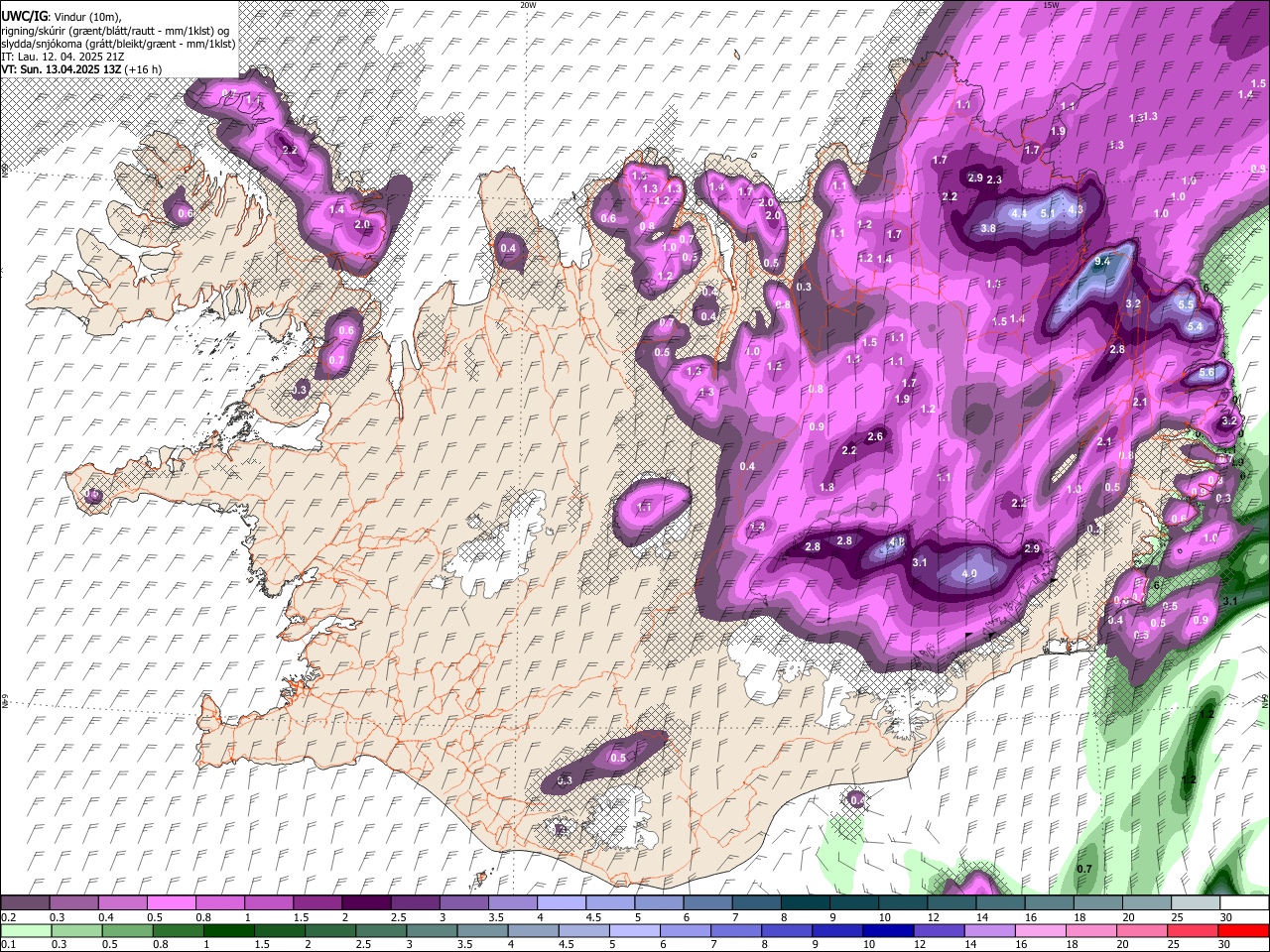Select the '30' label on the lower legend row
The width and height of the screenshot is (1270, 952).
[x=1225, y=945]
